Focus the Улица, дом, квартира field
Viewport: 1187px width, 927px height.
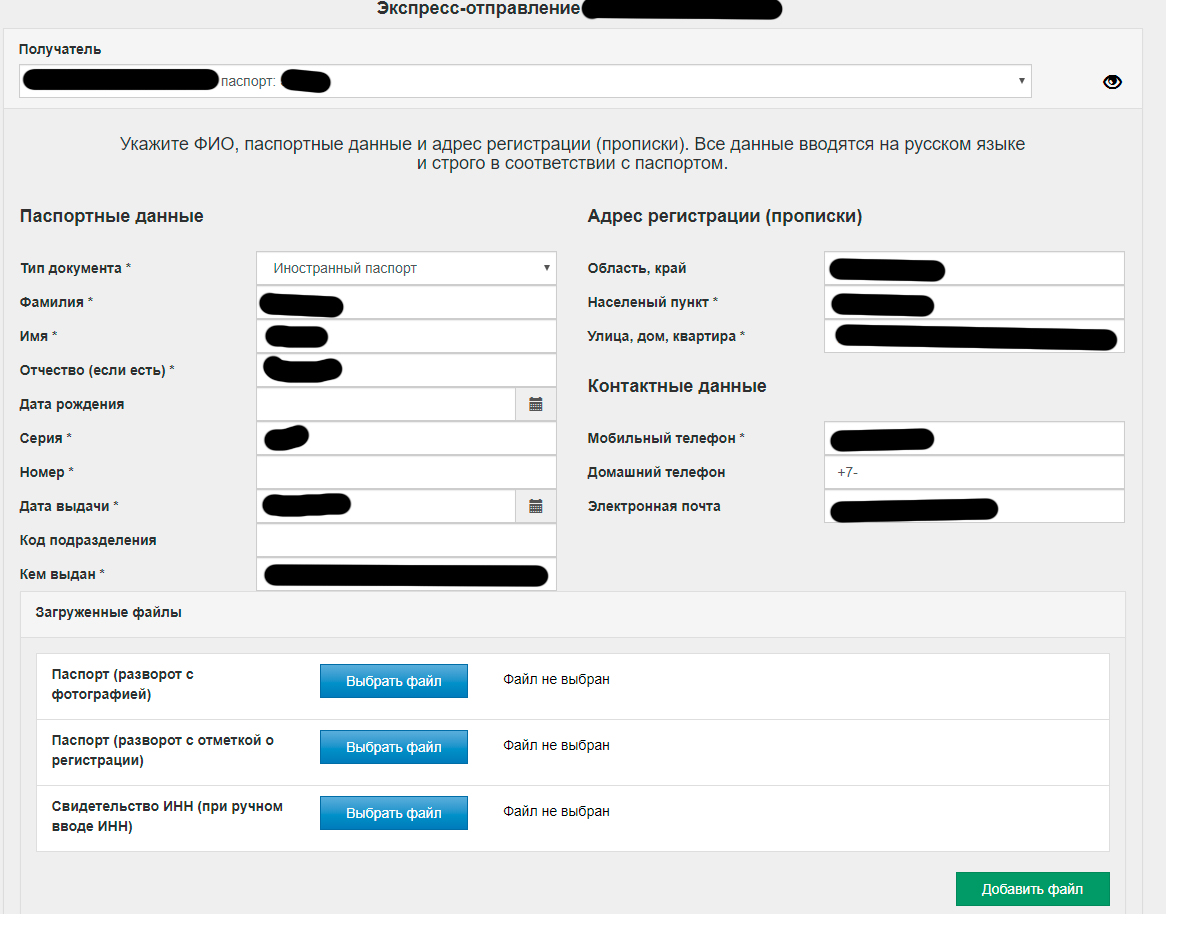coord(974,337)
